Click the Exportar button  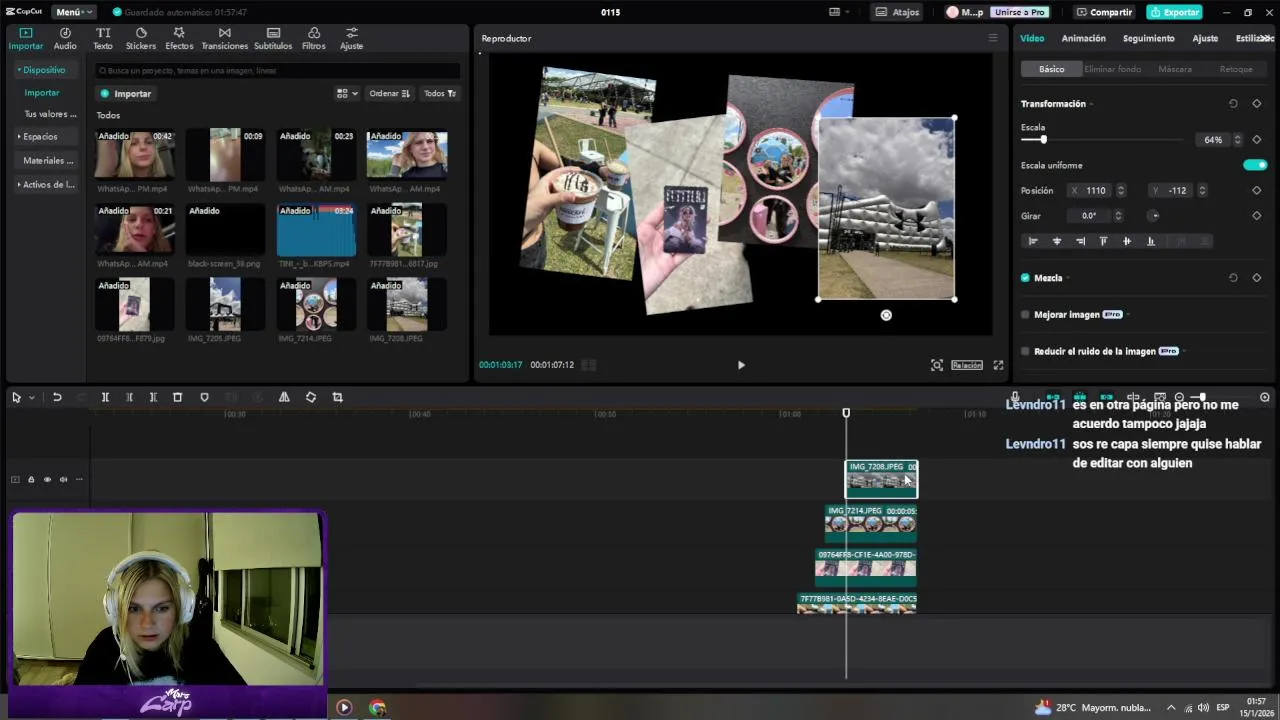click(1174, 12)
